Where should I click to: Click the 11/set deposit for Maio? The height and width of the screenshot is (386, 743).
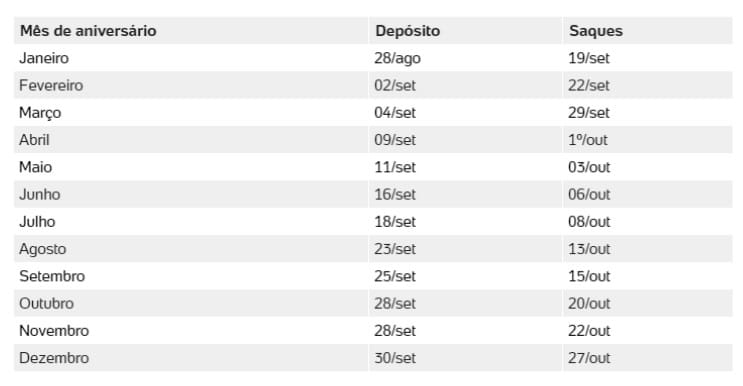tap(395, 167)
